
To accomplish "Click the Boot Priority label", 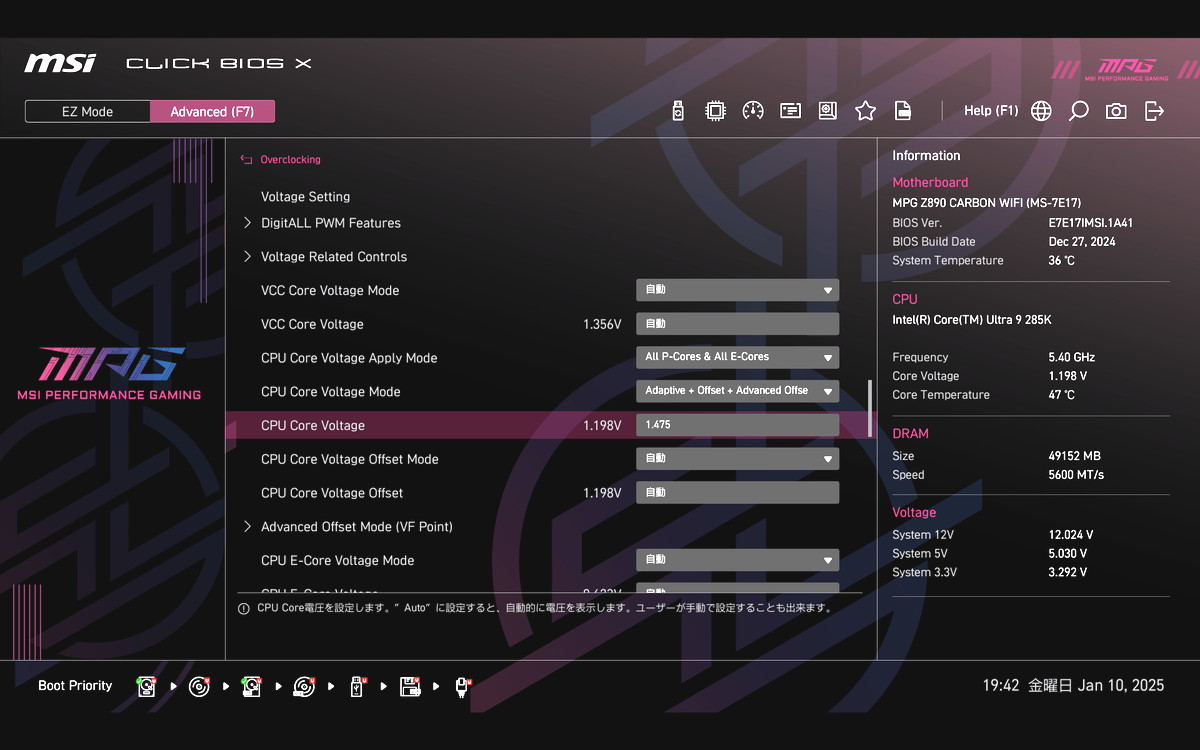I will (x=75, y=686).
